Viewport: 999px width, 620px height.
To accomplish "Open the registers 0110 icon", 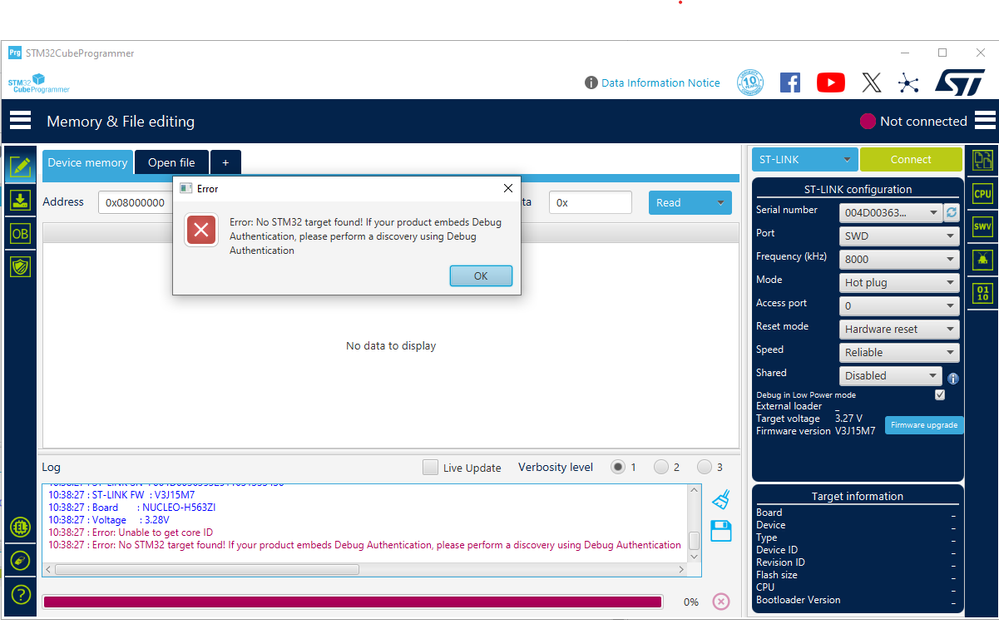I will tap(982, 293).
